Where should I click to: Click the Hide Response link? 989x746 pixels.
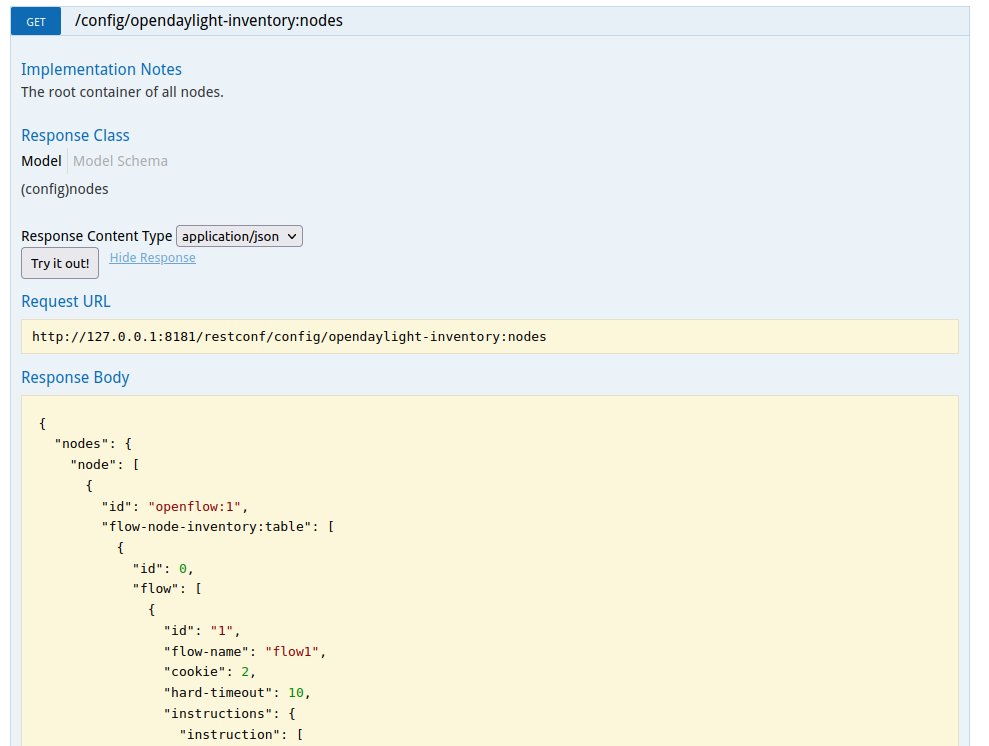click(x=152, y=258)
